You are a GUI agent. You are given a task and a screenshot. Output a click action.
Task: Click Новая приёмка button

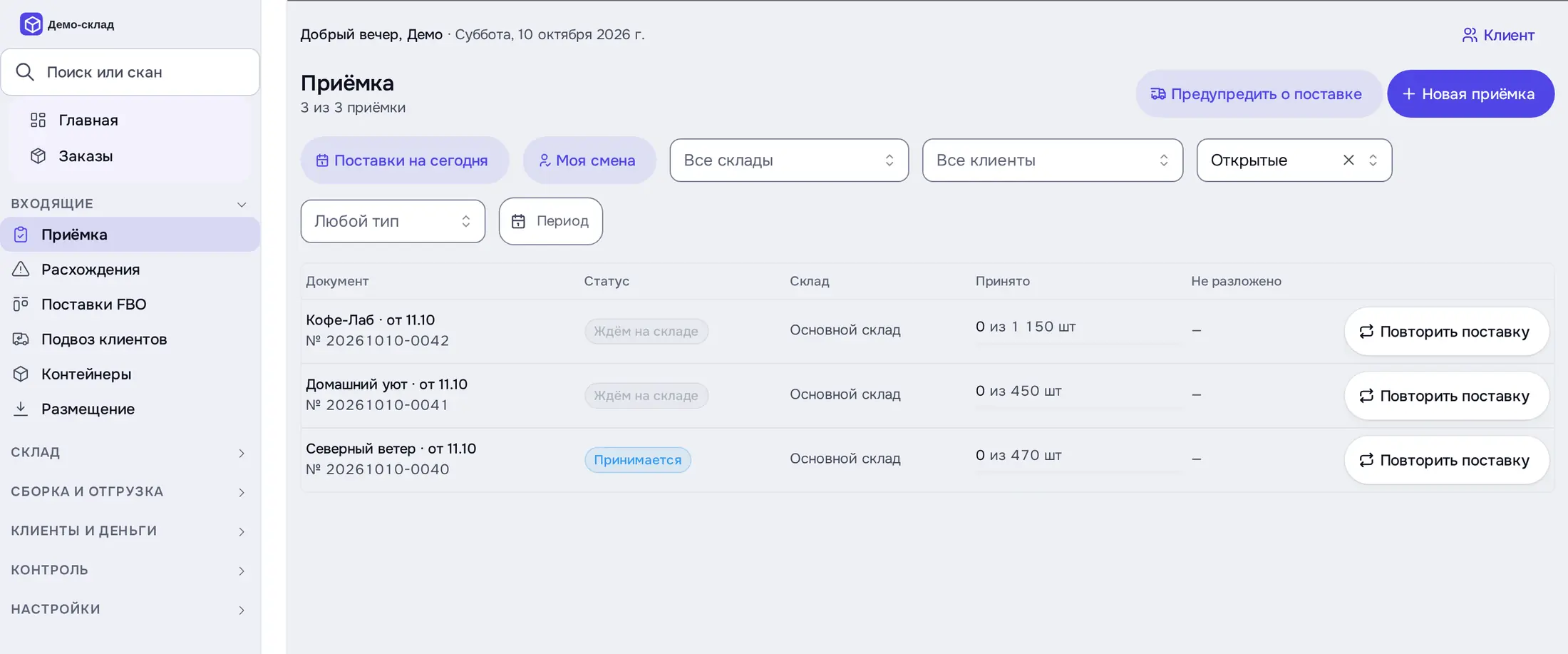(1470, 93)
